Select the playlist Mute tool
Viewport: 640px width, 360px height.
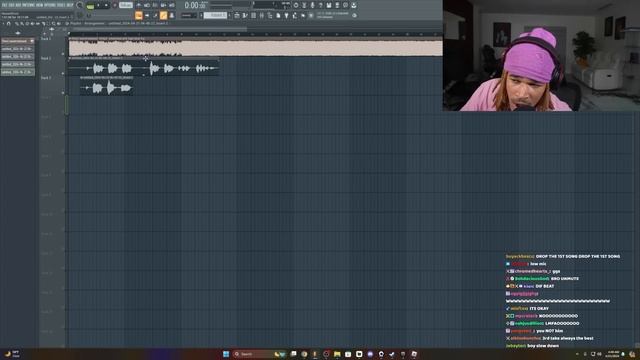pos(32,24)
